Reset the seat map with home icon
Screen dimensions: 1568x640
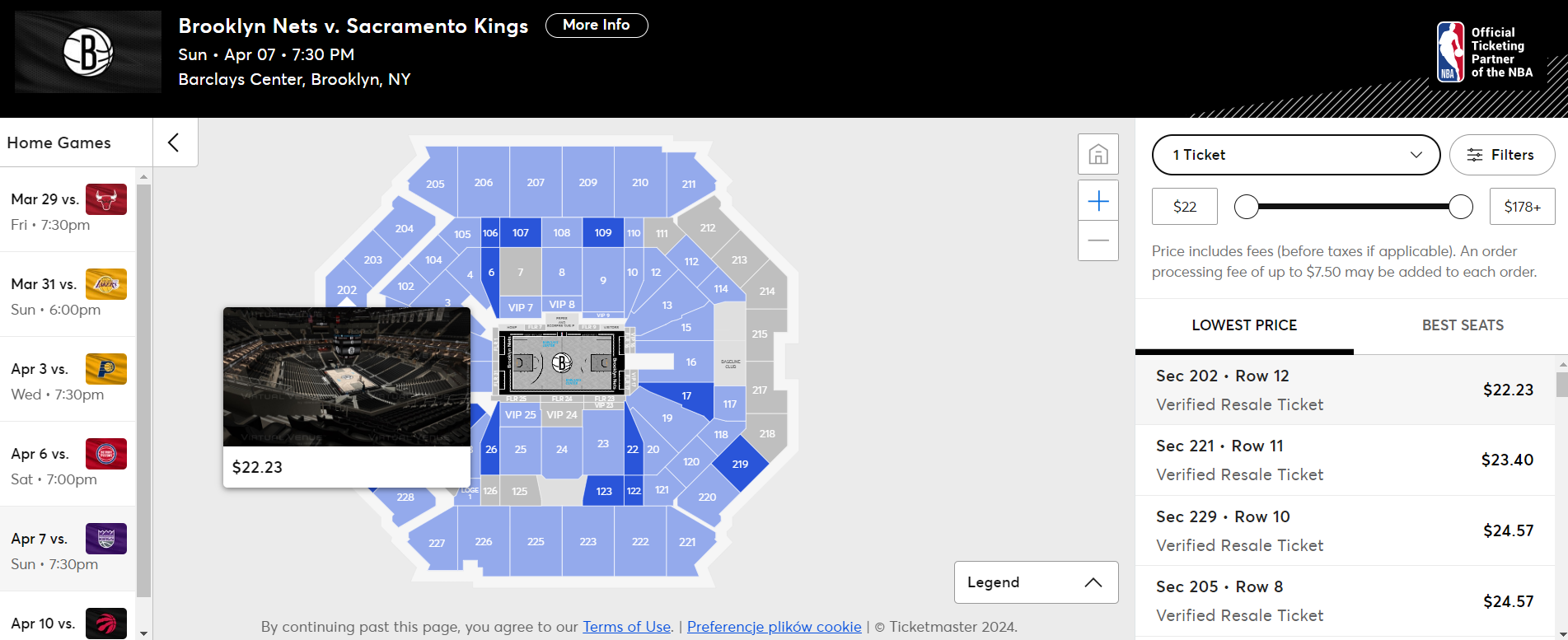[1098, 154]
